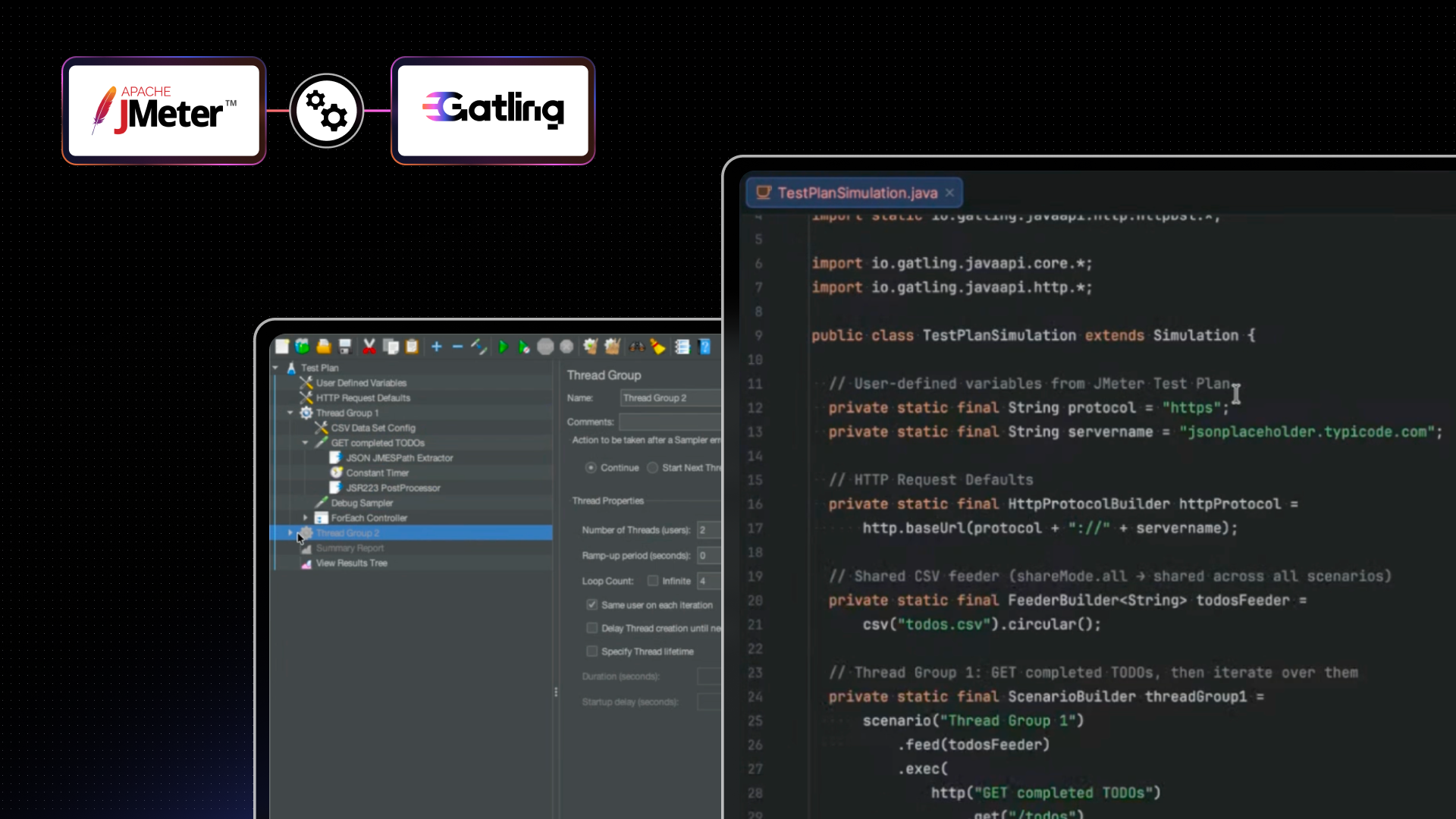Click the Number of Threads input field
Image resolution: width=1456 pixels, height=819 pixels.
pos(708,530)
